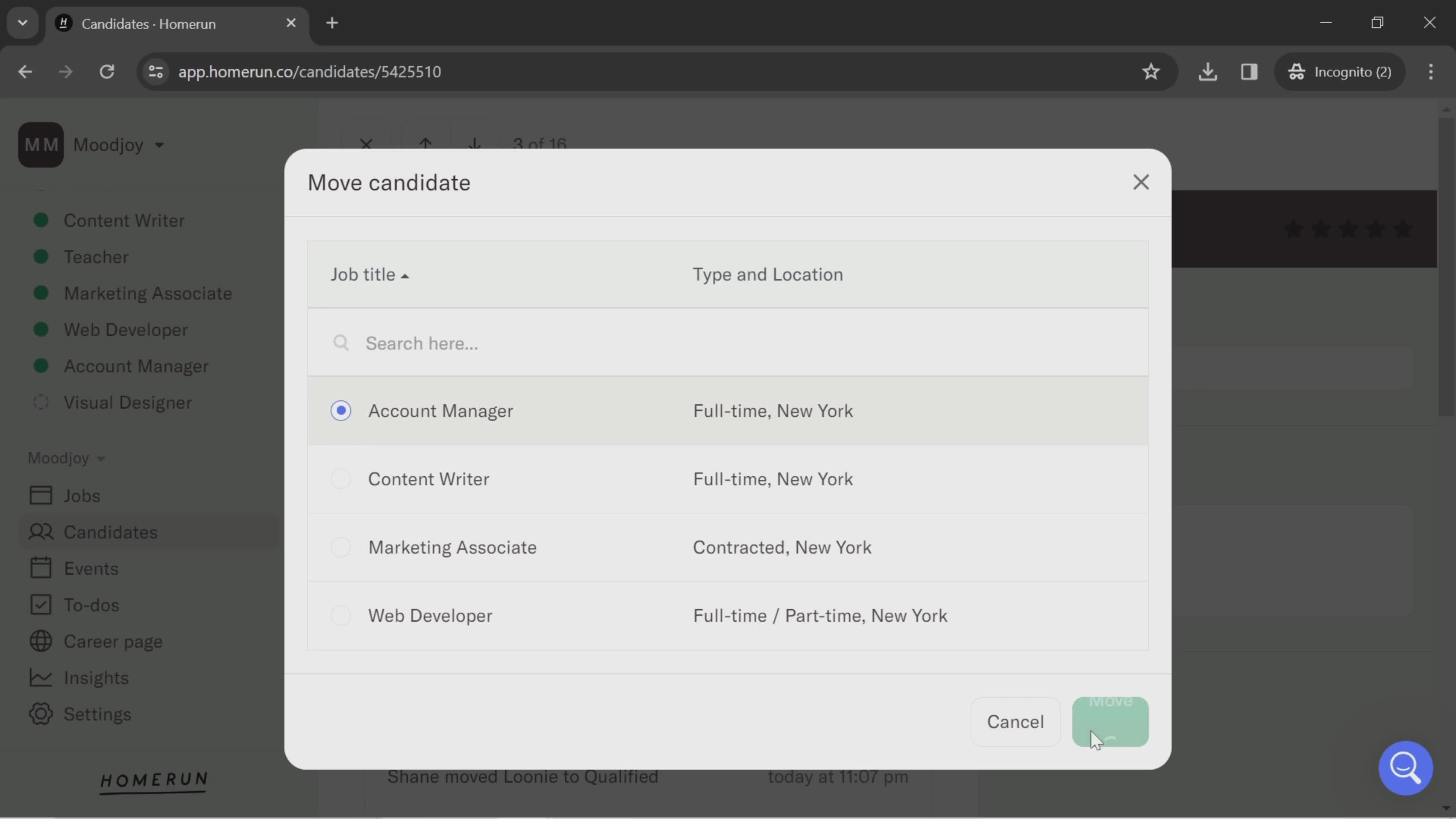Open Marketing Associate job in sidebar
Image resolution: width=1456 pixels, height=819 pixels.
[147, 293]
